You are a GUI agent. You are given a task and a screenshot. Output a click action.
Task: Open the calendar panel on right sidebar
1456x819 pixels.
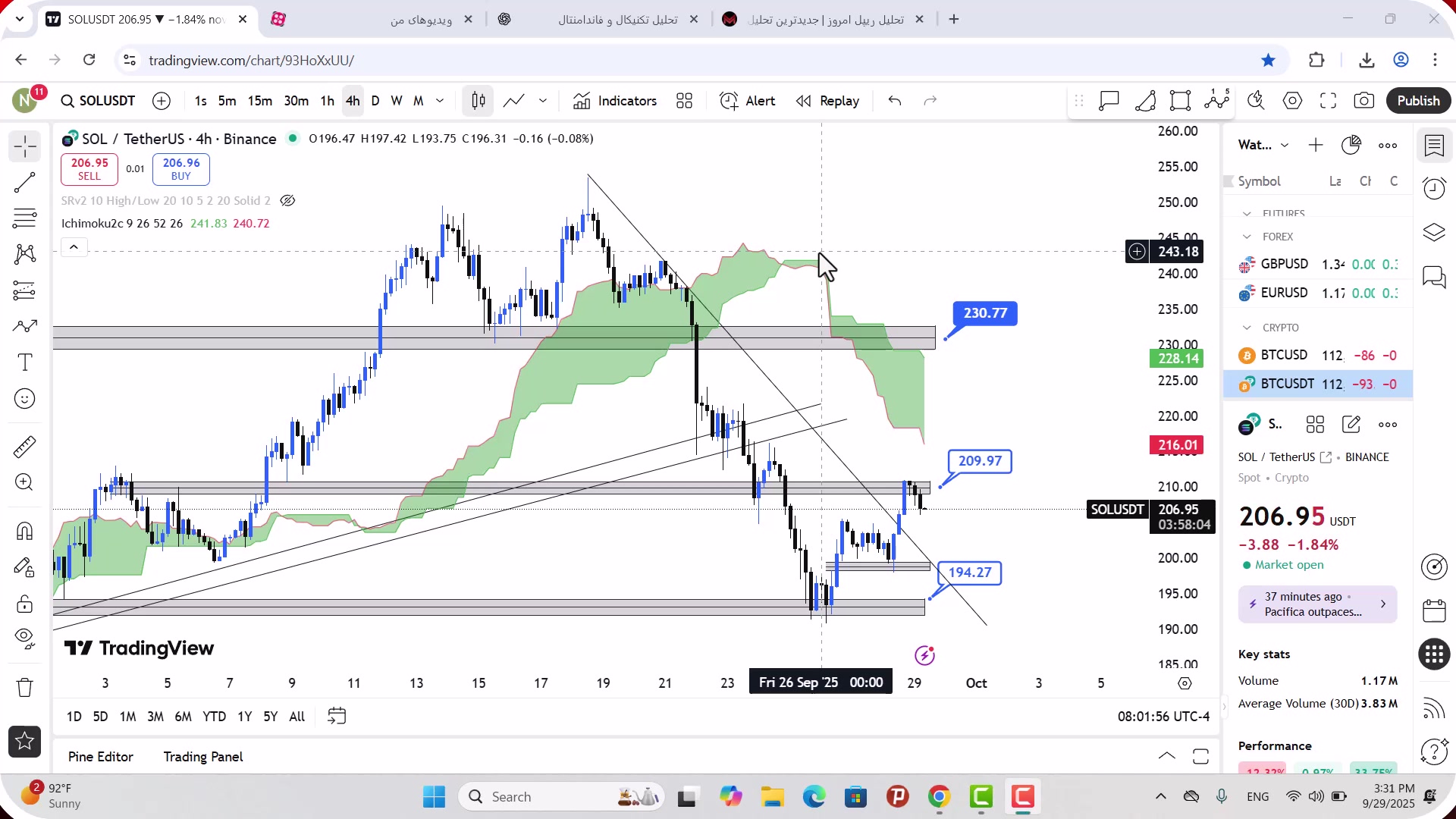click(x=1434, y=610)
